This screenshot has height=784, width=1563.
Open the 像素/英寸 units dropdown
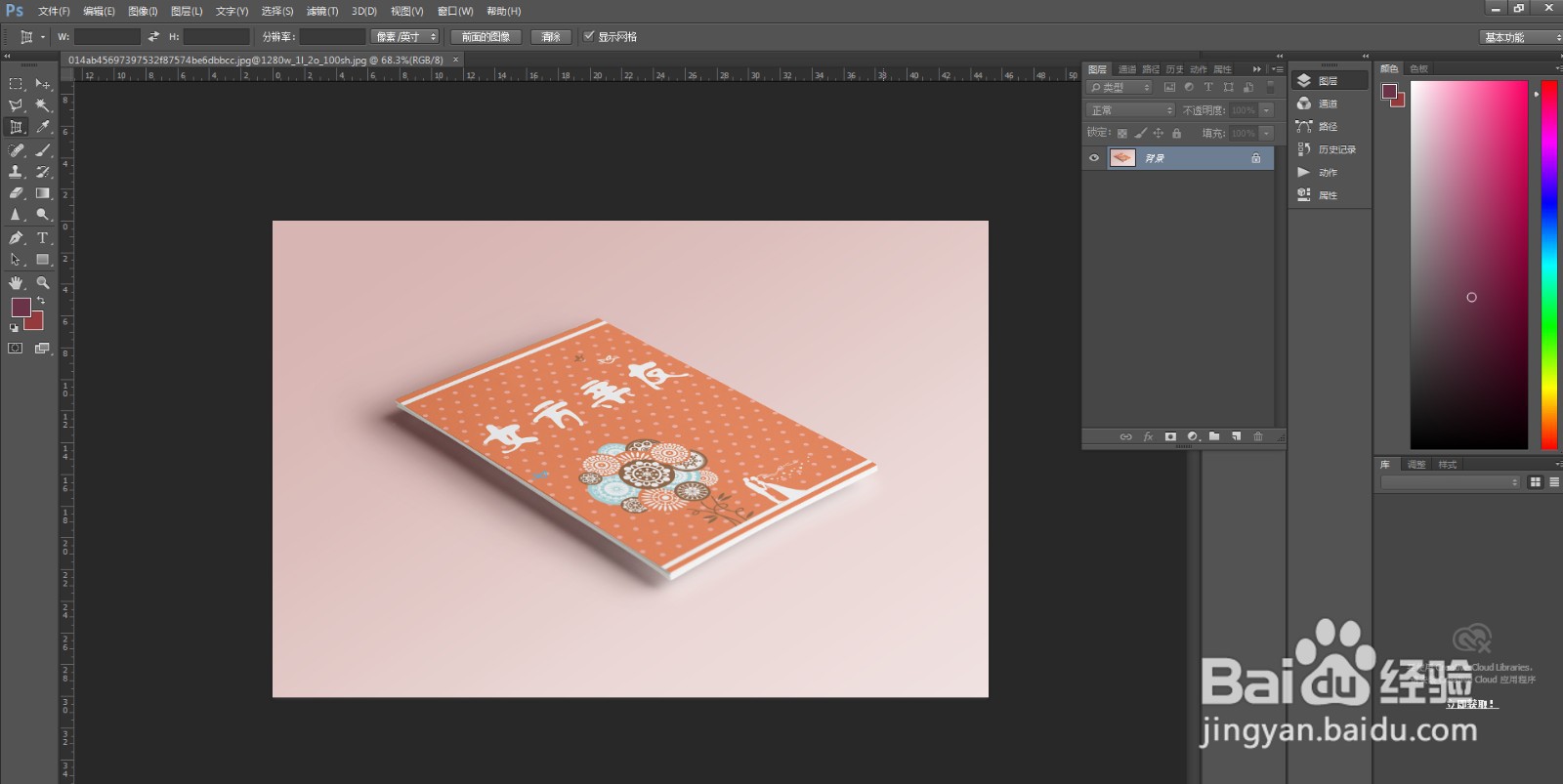405,37
